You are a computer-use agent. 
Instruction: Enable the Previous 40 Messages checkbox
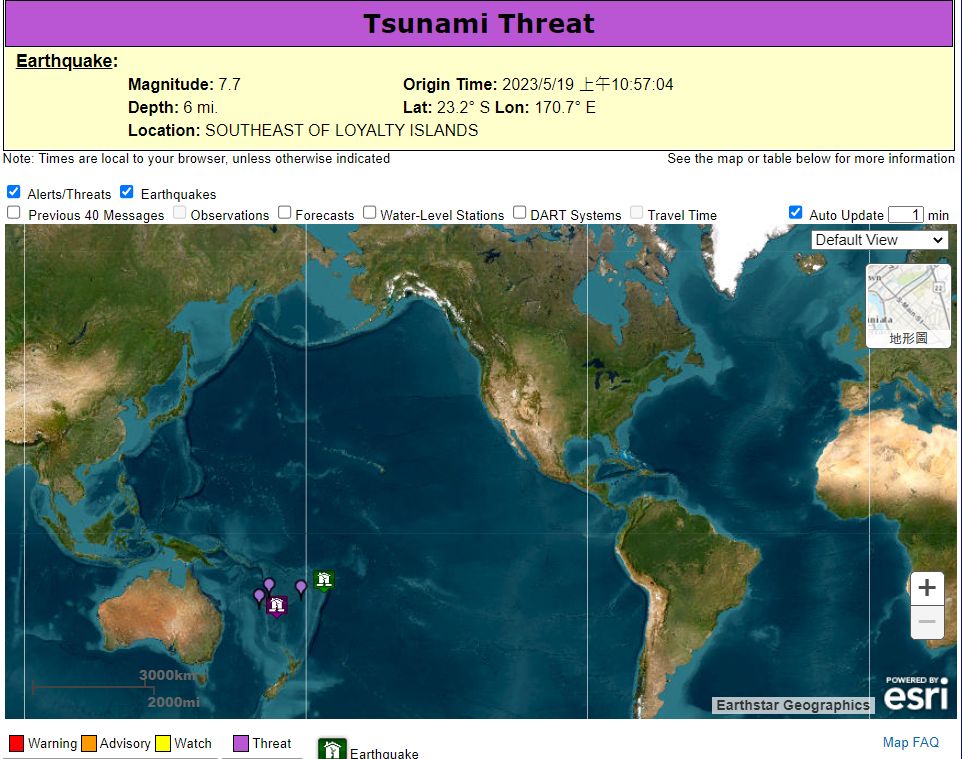[x=14, y=213]
